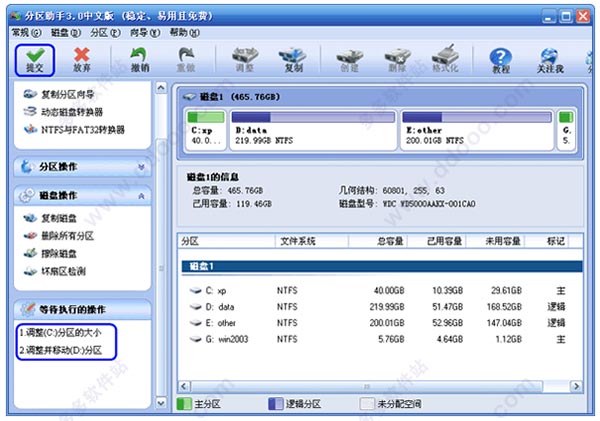This screenshot has width=600, height=421.
Task: Select pending operation 调整(C:)分区的大小
Action: pyautogui.click(x=60, y=333)
